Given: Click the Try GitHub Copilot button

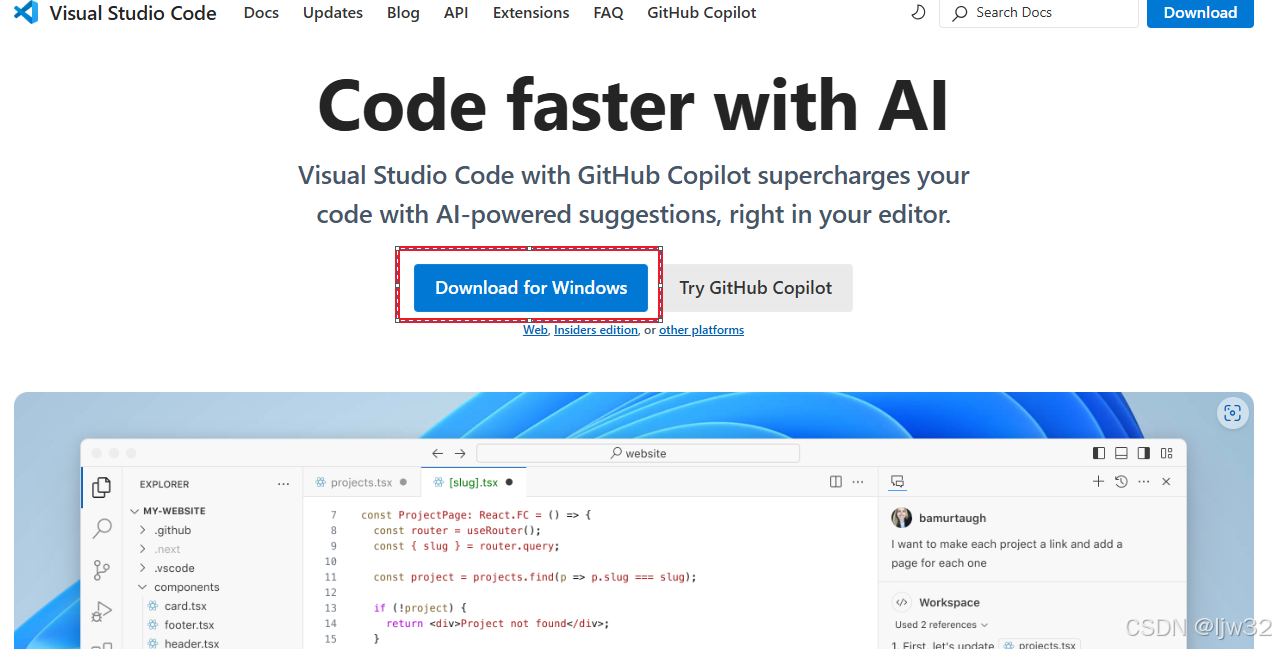Looking at the screenshot, I should click(756, 288).
